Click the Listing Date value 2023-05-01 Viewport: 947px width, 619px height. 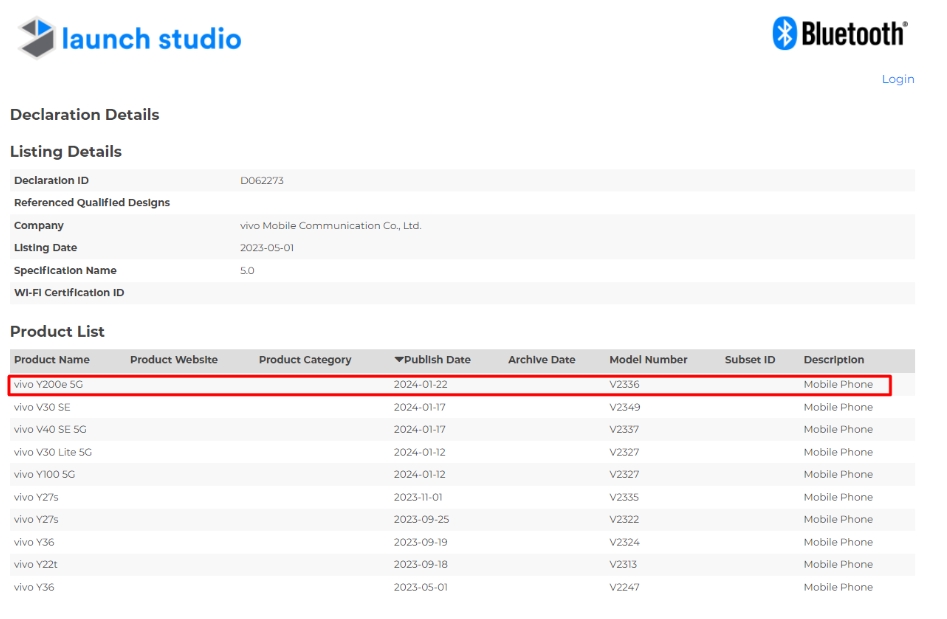click(x=267, y=248)
